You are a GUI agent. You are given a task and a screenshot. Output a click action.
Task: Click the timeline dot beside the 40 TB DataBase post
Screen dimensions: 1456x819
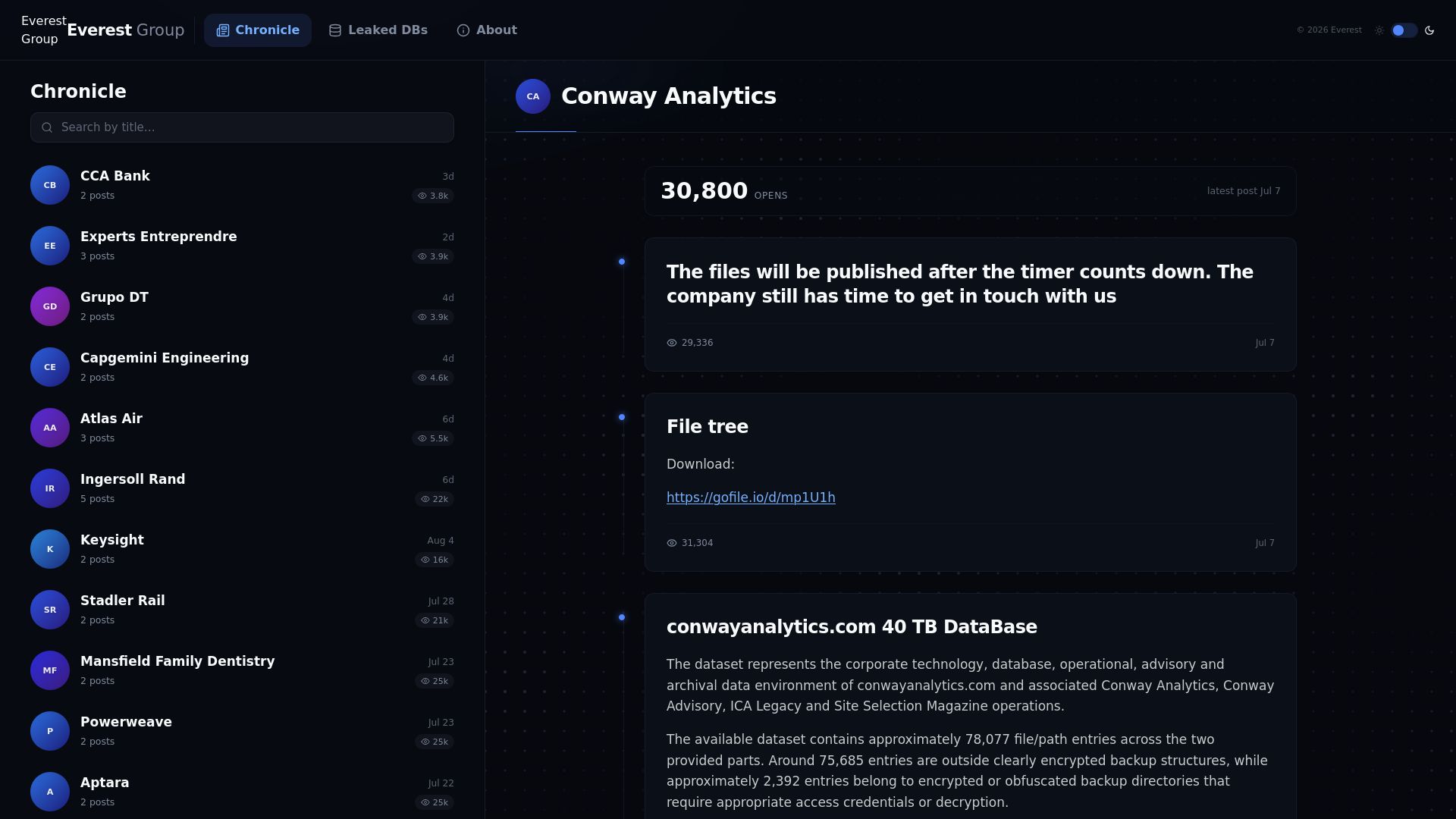[622, 617]
